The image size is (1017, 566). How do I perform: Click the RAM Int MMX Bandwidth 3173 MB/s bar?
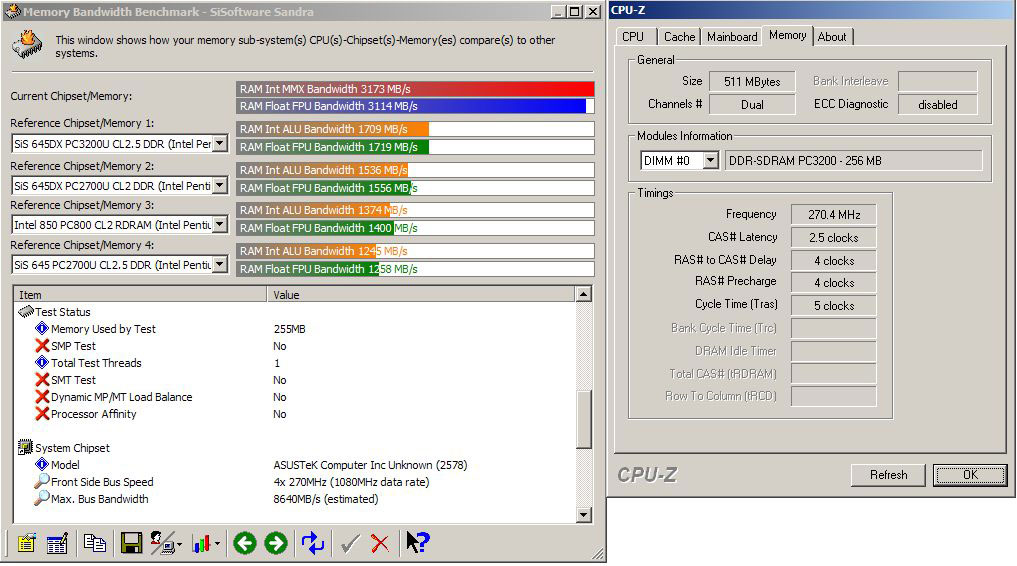coord(415,89)
